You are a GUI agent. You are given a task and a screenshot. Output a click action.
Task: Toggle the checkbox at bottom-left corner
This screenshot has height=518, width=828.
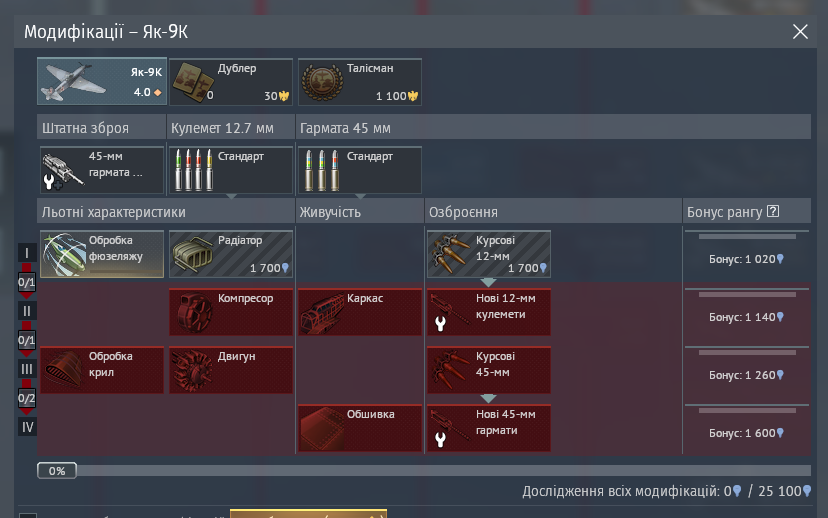[x=27, y=515]
